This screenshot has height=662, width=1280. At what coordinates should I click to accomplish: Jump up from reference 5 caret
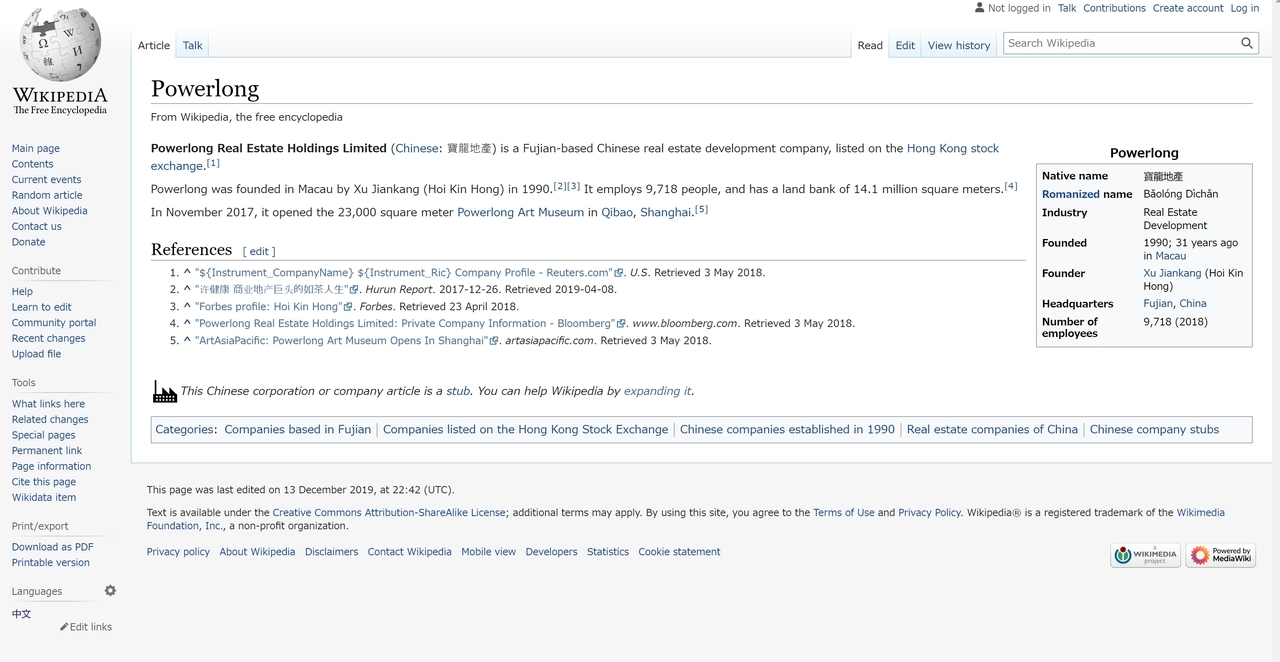click(x=187, y=340)
